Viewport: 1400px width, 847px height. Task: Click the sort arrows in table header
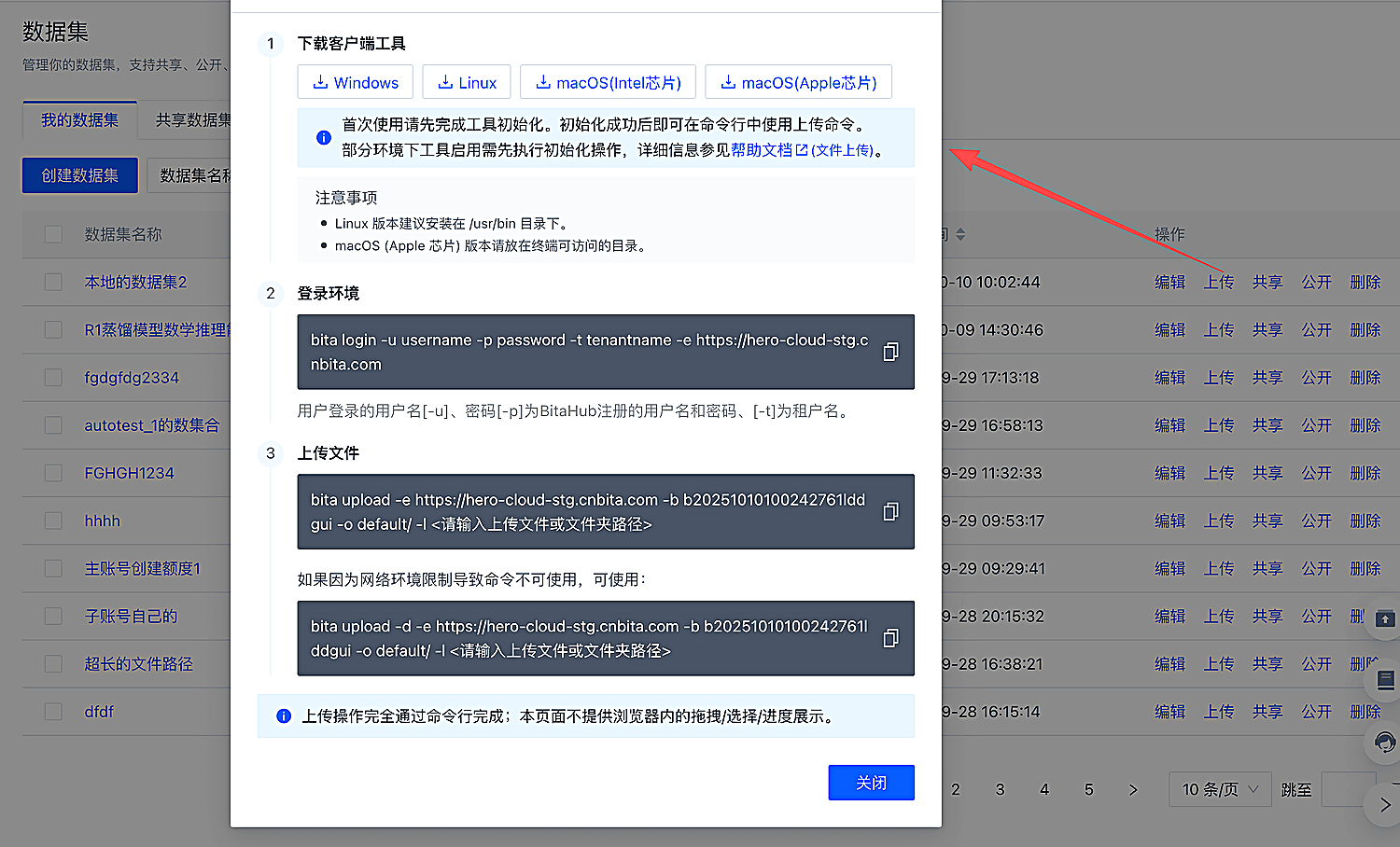coord(960,234)
